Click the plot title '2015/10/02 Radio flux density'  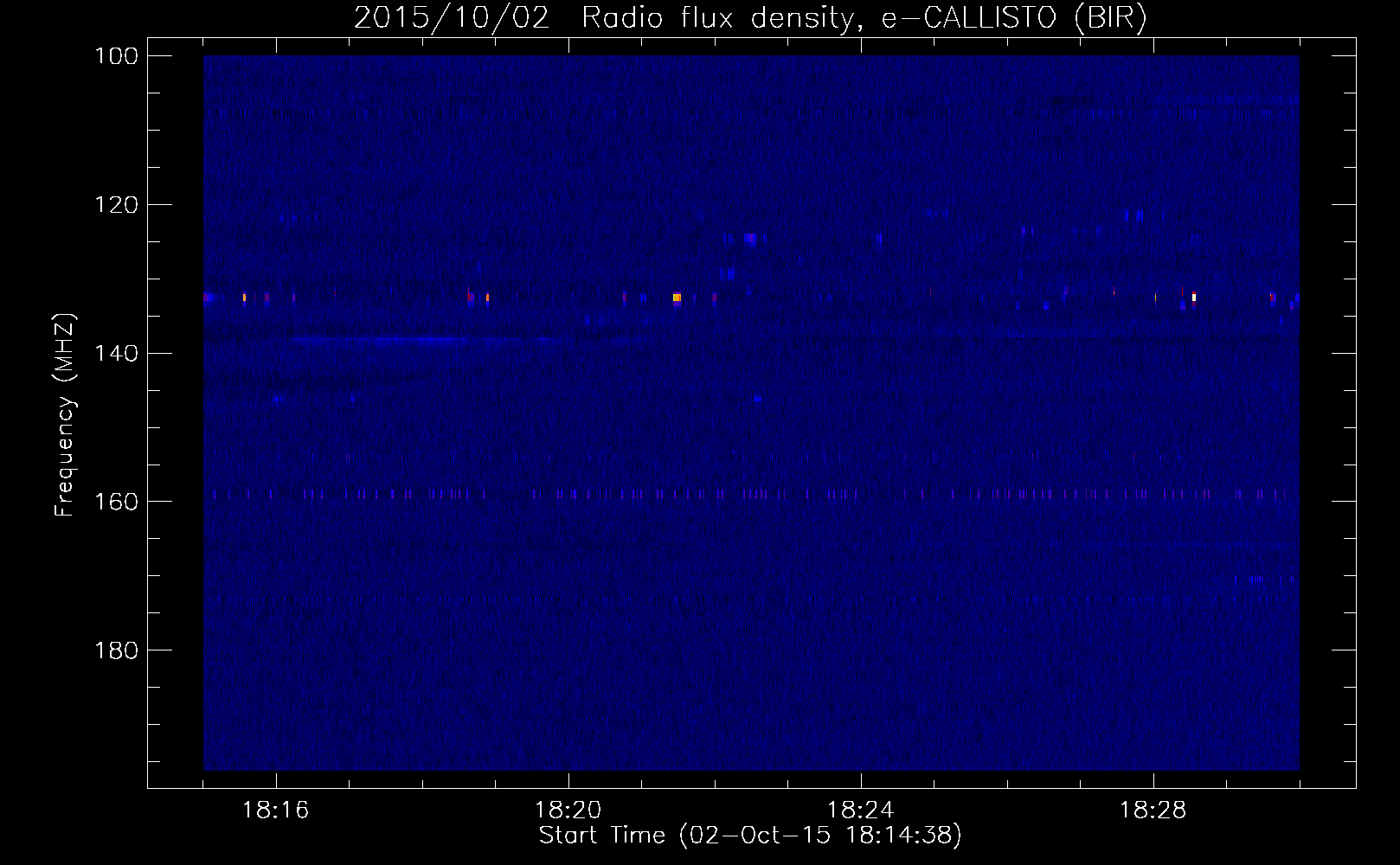603,19
